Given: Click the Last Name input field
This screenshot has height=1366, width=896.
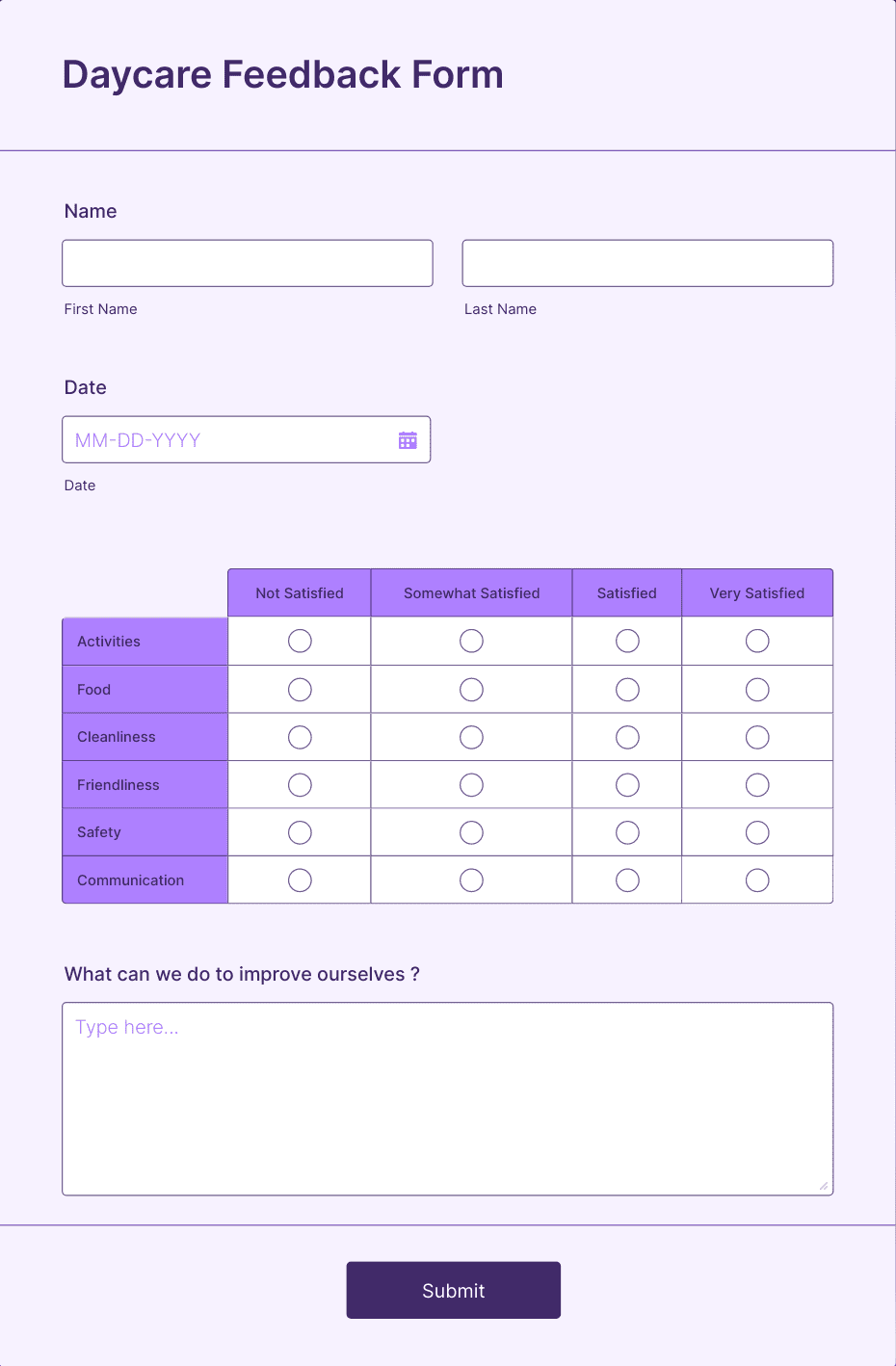Looking at the screenshot, I should pyautogui.click(x=646, y=262).
